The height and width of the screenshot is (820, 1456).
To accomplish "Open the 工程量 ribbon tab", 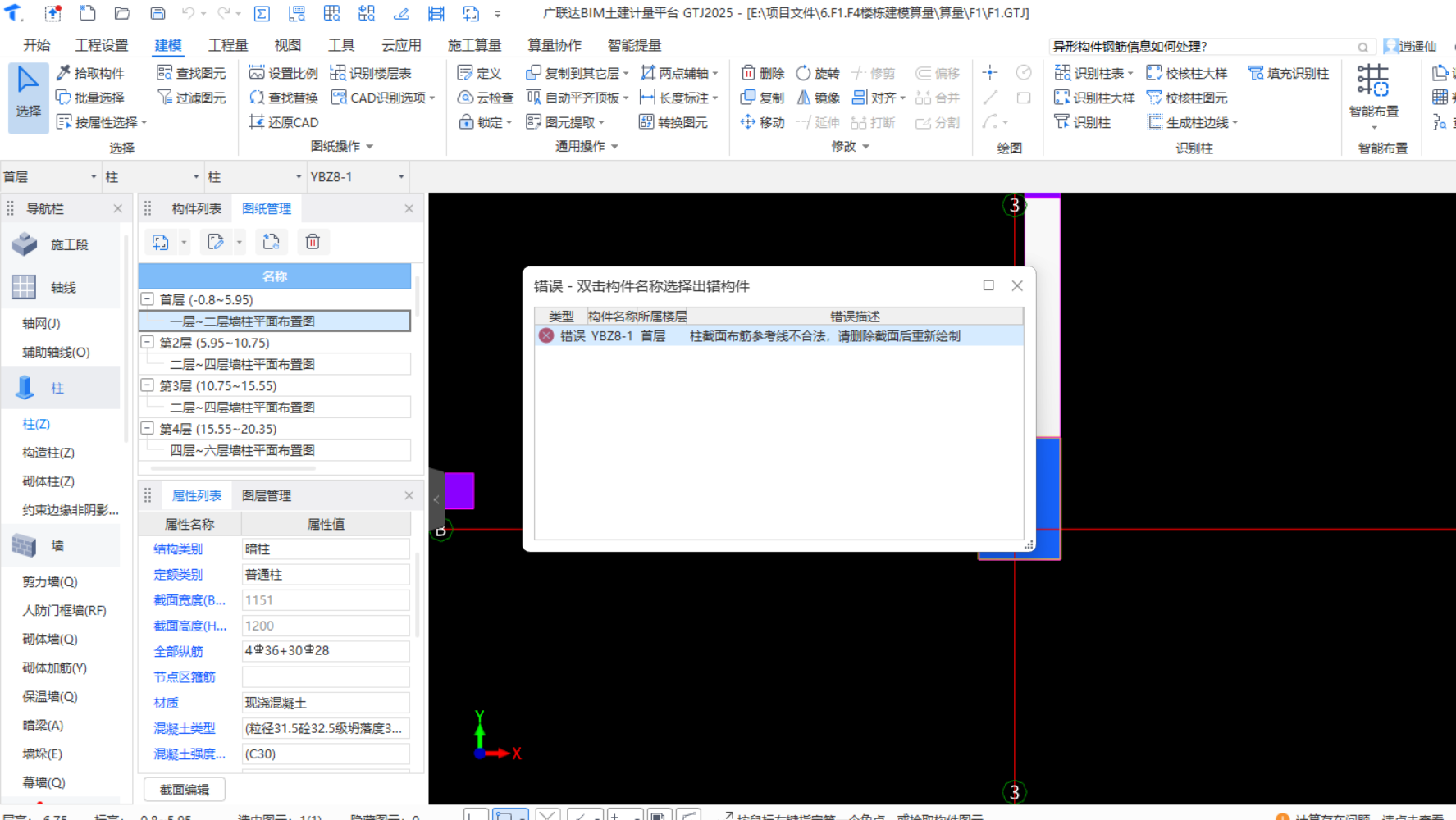I will click(x=228, y=45).
